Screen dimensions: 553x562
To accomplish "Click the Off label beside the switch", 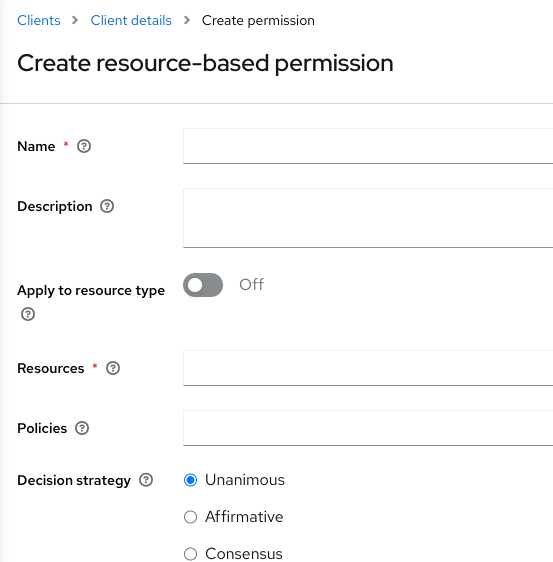I will 252,285.
